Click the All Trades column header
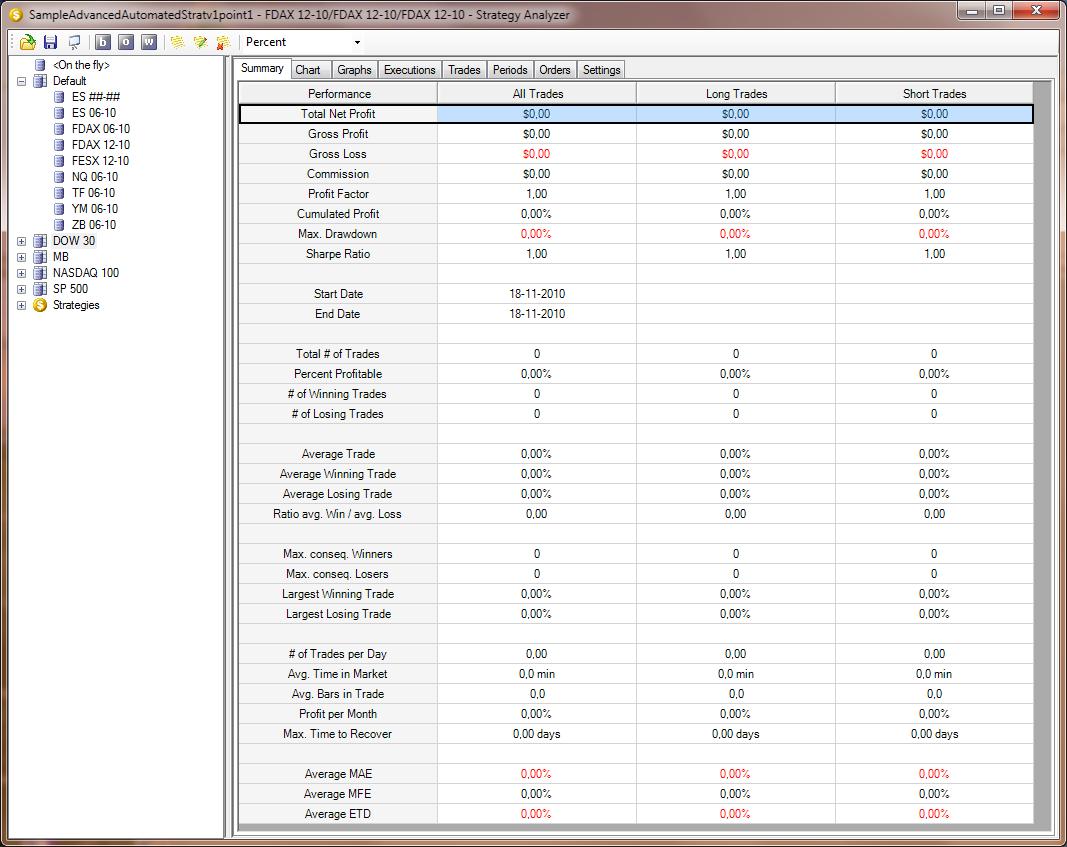The height and width of the screenshot is (847, 1067). pyautogui.click(x=537, y=93)
